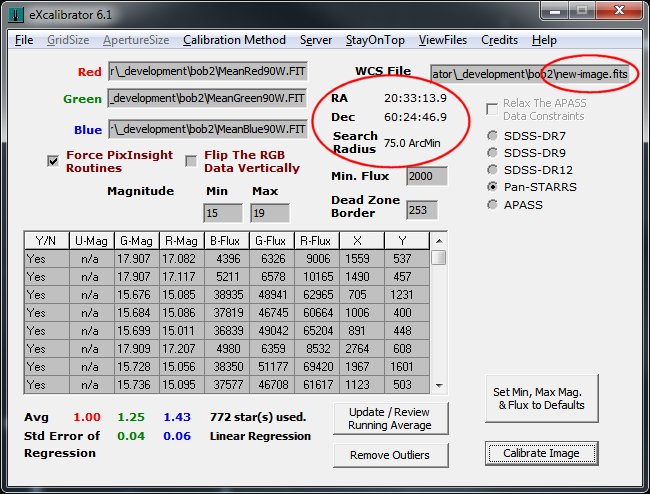Click the Min. Flux input field
The height and width of the screenshot is (494, 650).
pyautogui.click(x=427, y=177)
